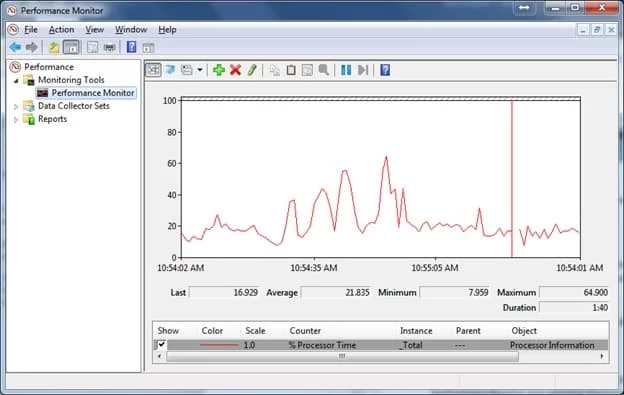Click the Performance Monitor title bar icon
The width and height of the screenshot is (624, 395).
point(12,10)
